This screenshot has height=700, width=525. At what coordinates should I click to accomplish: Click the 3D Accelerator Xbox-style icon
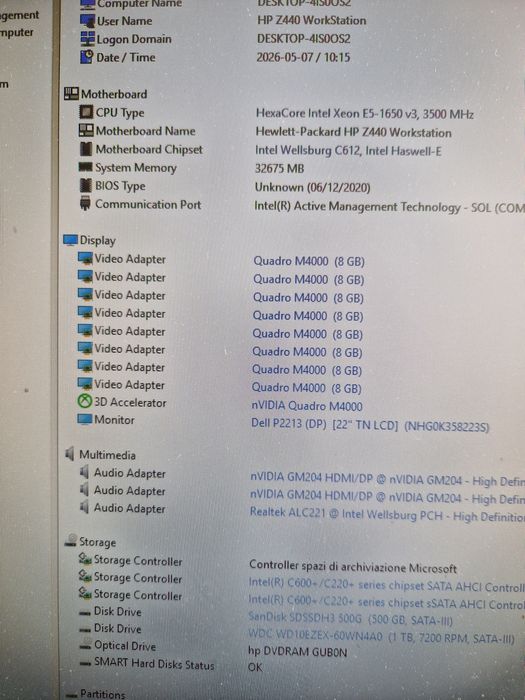point(85,401)
